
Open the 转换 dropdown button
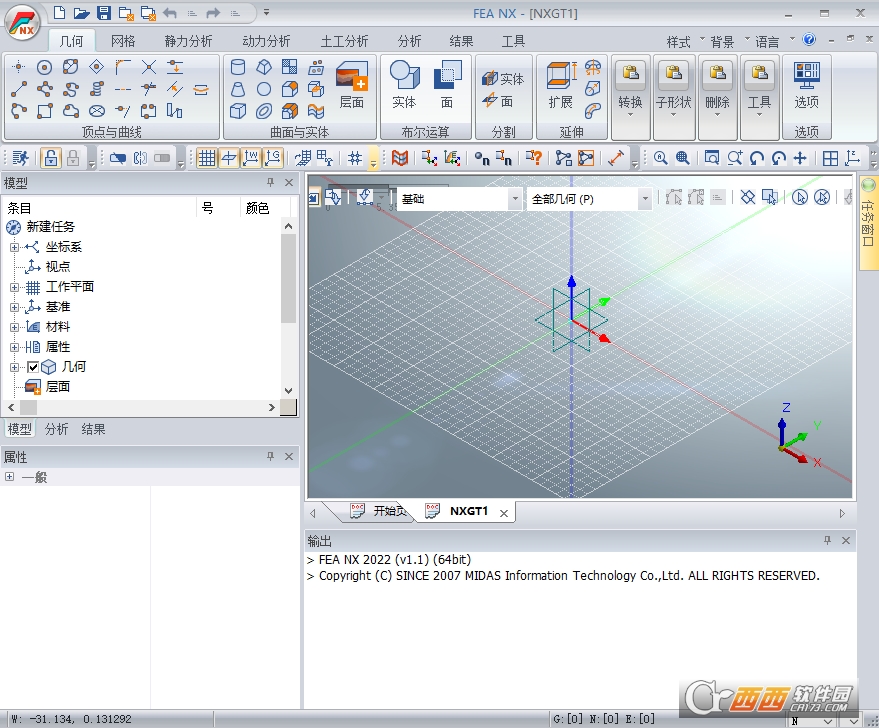click(x=631, y=97)
